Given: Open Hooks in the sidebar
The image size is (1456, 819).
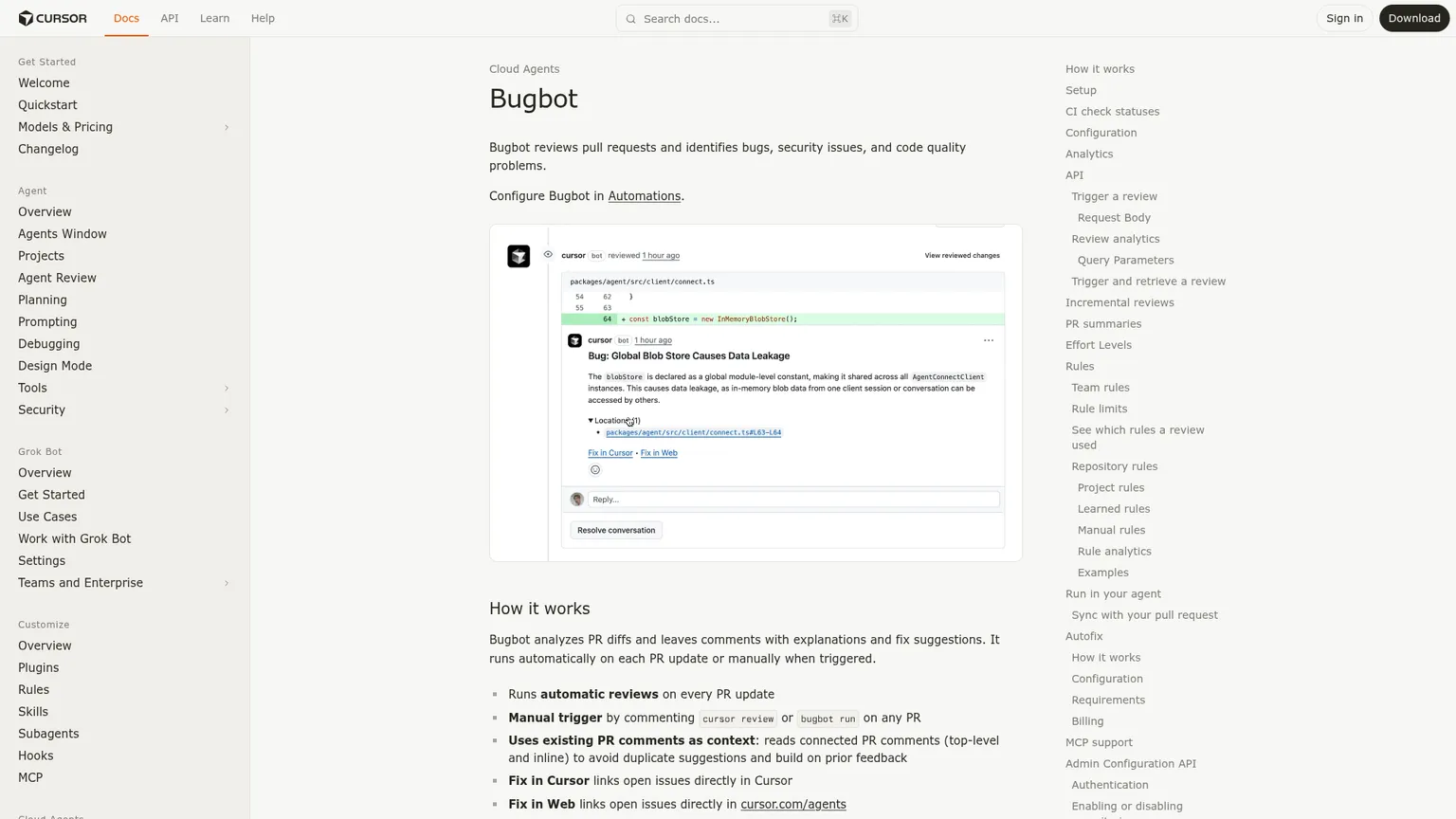Looking at the screenshot, I should pyautogui.click(x=36, y=755).
